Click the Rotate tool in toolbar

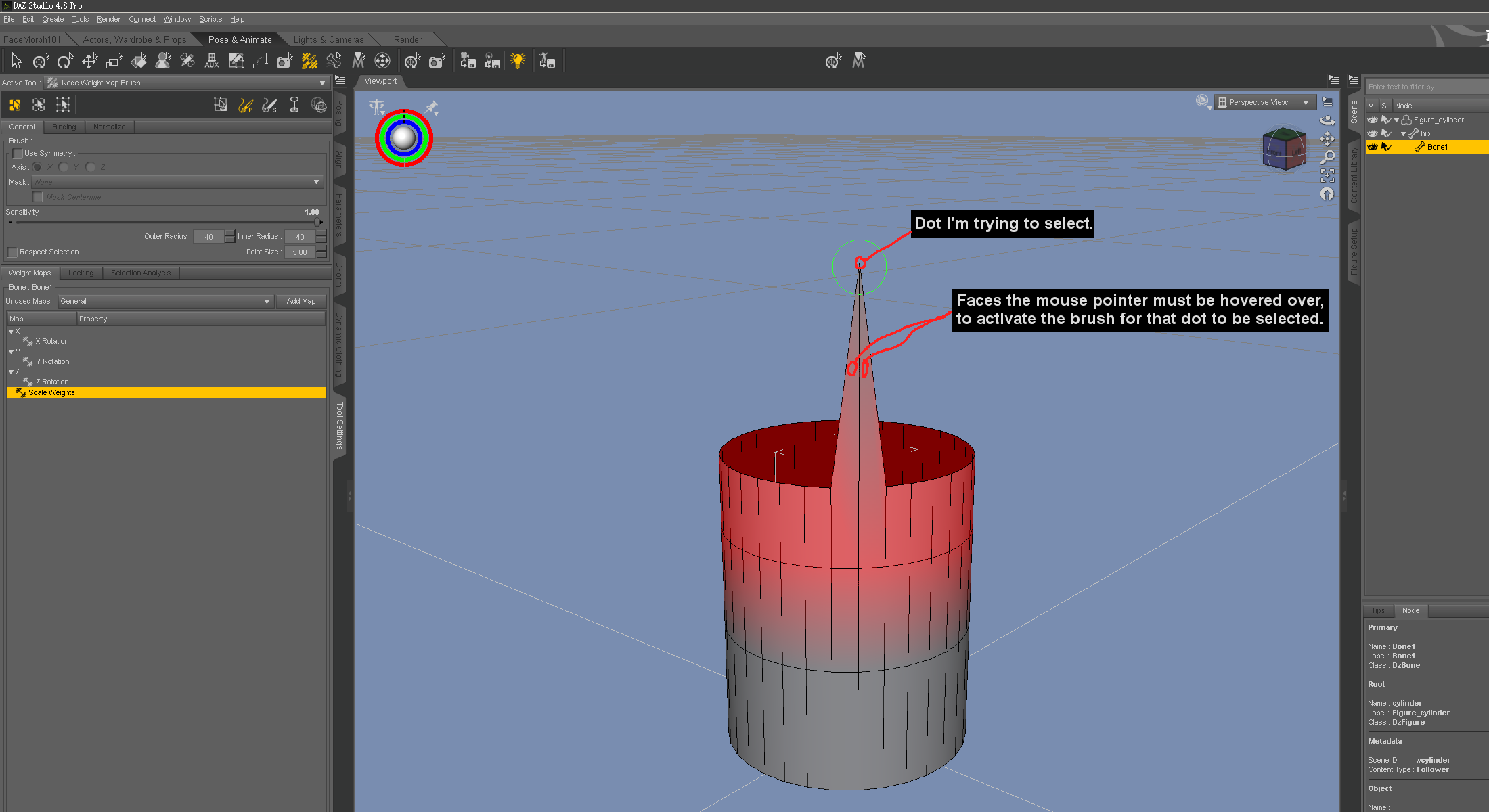click(65, 62)
